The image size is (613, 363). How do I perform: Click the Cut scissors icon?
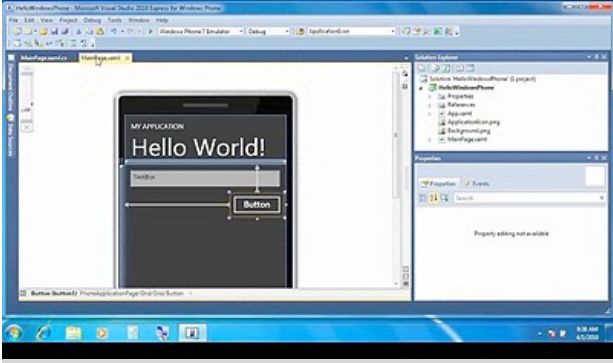(79, 31)
